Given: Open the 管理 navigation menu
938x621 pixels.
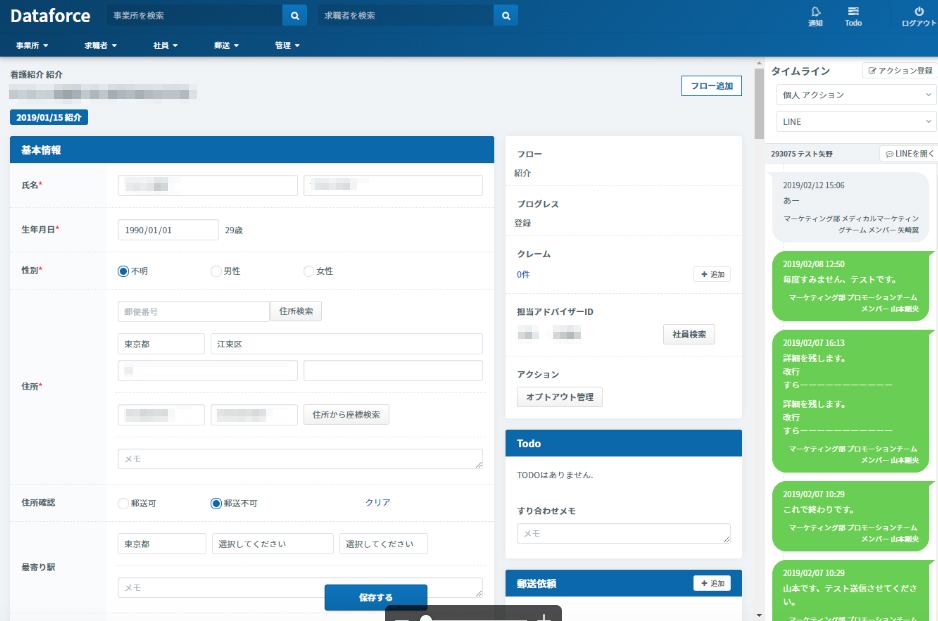Looking at the screenshot, I should coord(287,45).
